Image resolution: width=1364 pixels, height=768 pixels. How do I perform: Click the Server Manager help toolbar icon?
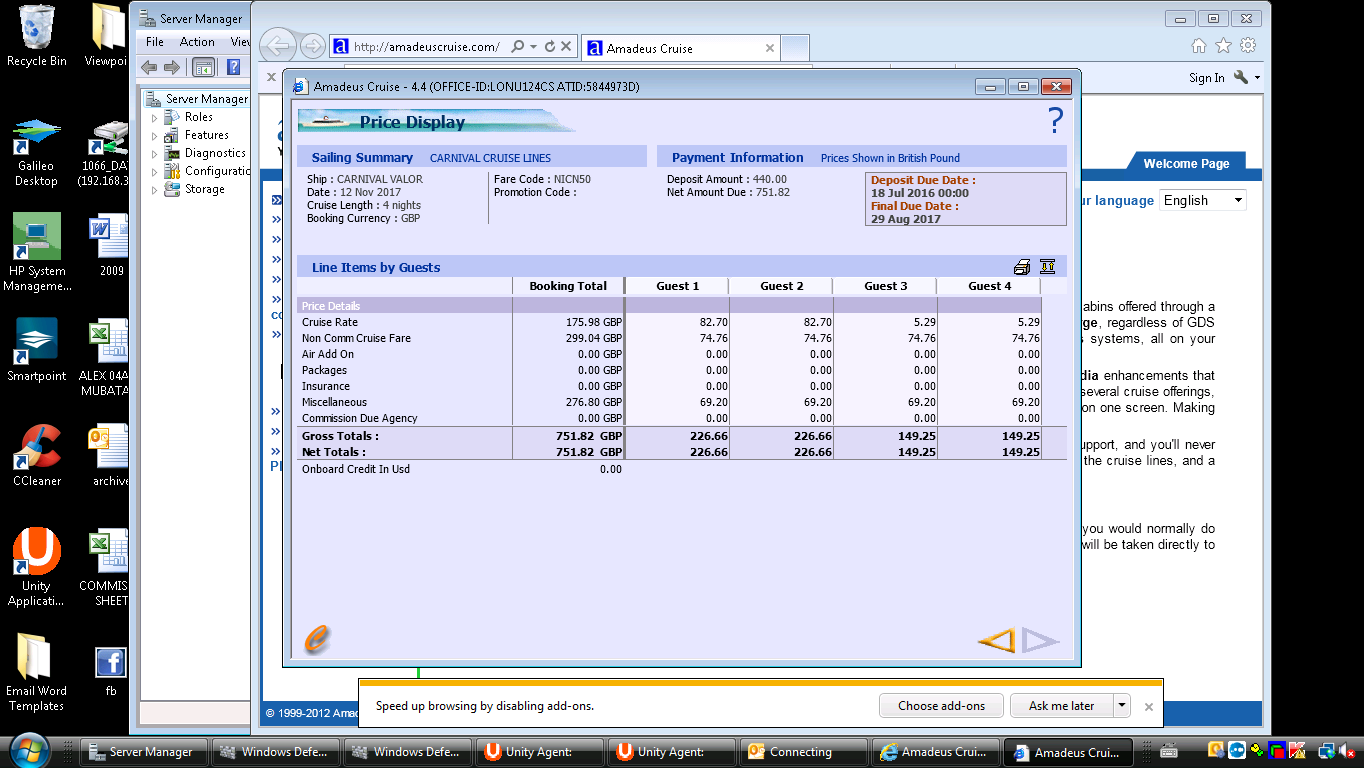[233, 67]
